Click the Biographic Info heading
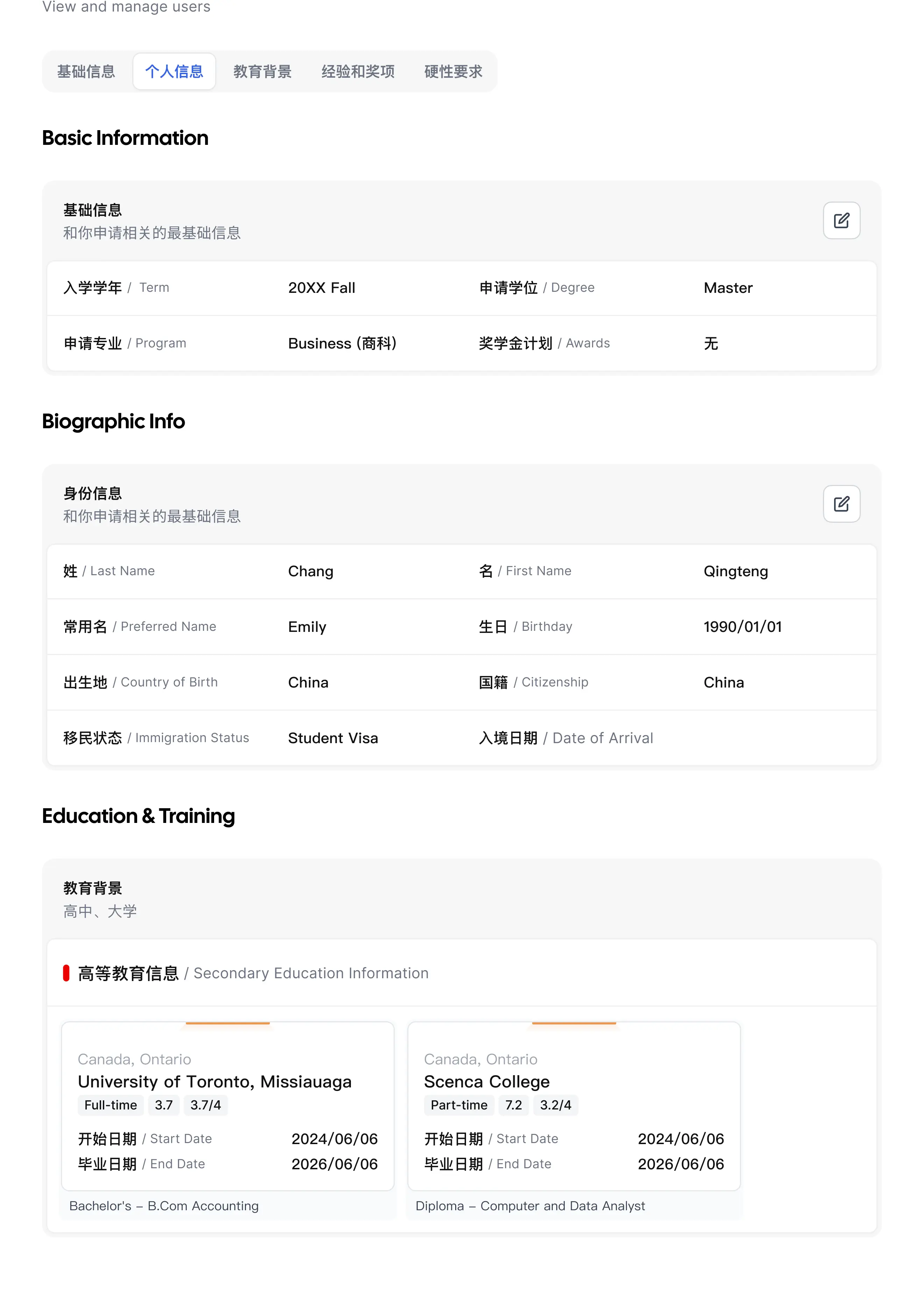 pos(113,422)
